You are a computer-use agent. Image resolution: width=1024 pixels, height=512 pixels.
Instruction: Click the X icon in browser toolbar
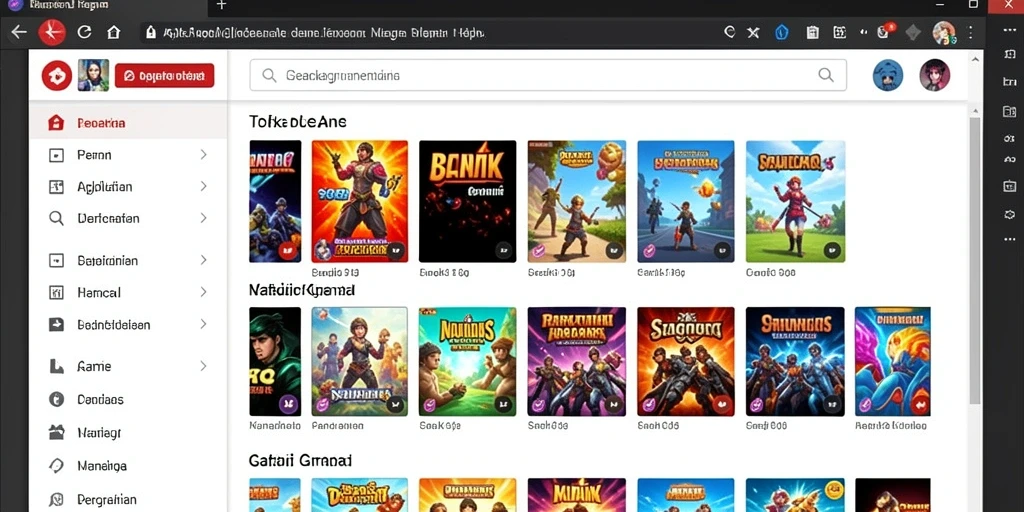click(753, 32)
